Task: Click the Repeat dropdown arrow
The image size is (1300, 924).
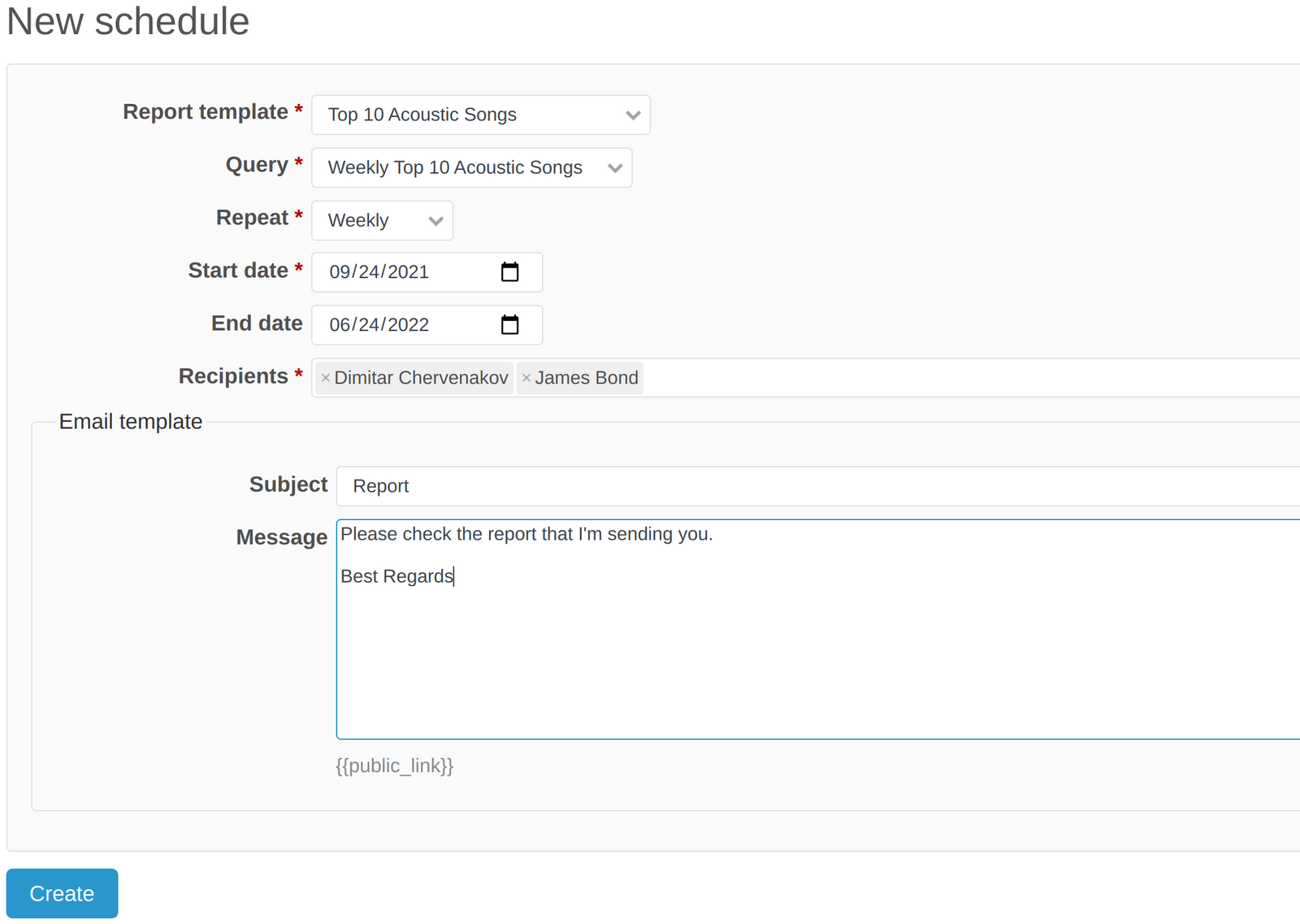Action: (x=435, y=220)
